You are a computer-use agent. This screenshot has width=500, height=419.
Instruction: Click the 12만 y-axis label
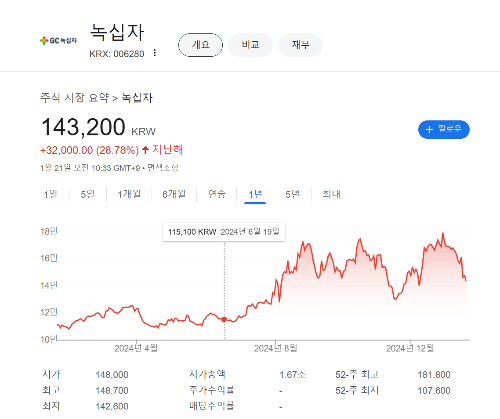[x=49, y=312]
